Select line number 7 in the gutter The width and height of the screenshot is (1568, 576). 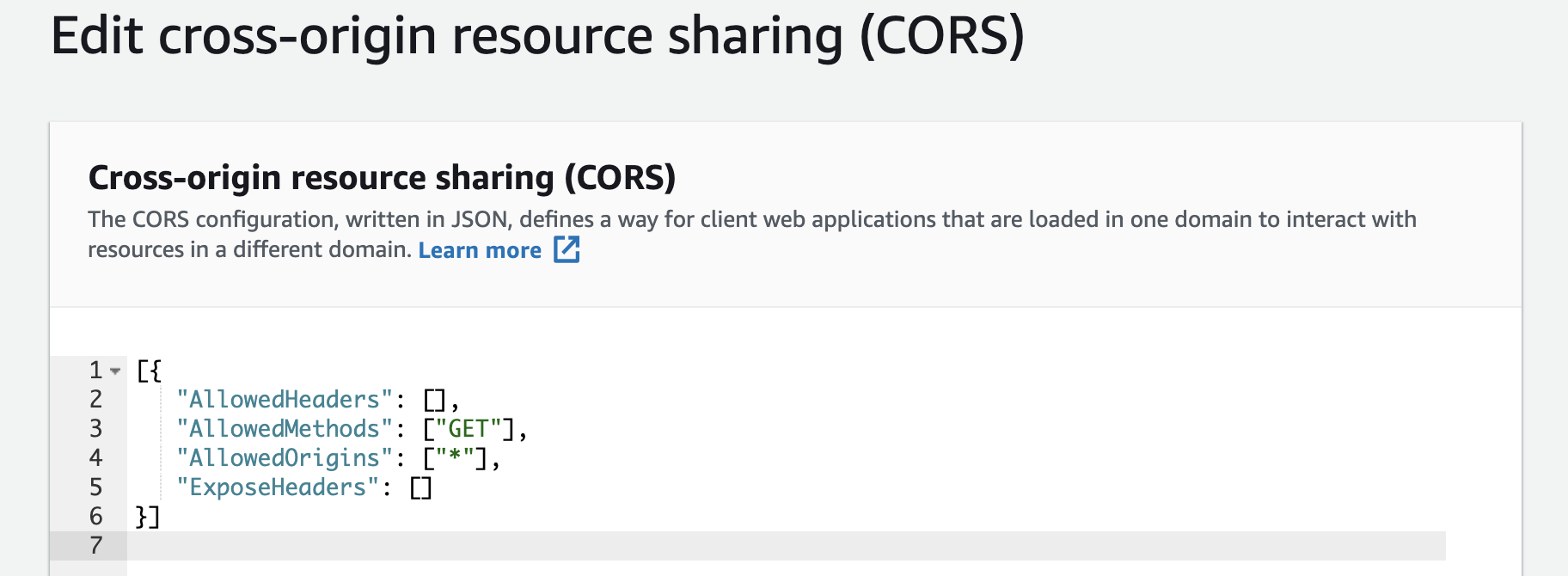95,546
